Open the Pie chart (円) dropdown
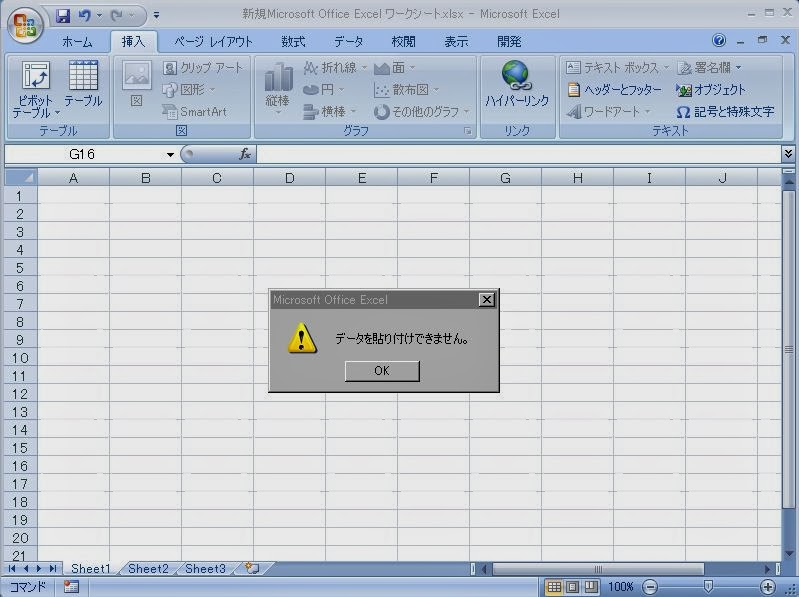This screenshot has width=799, height=597. tap(323, 90)
